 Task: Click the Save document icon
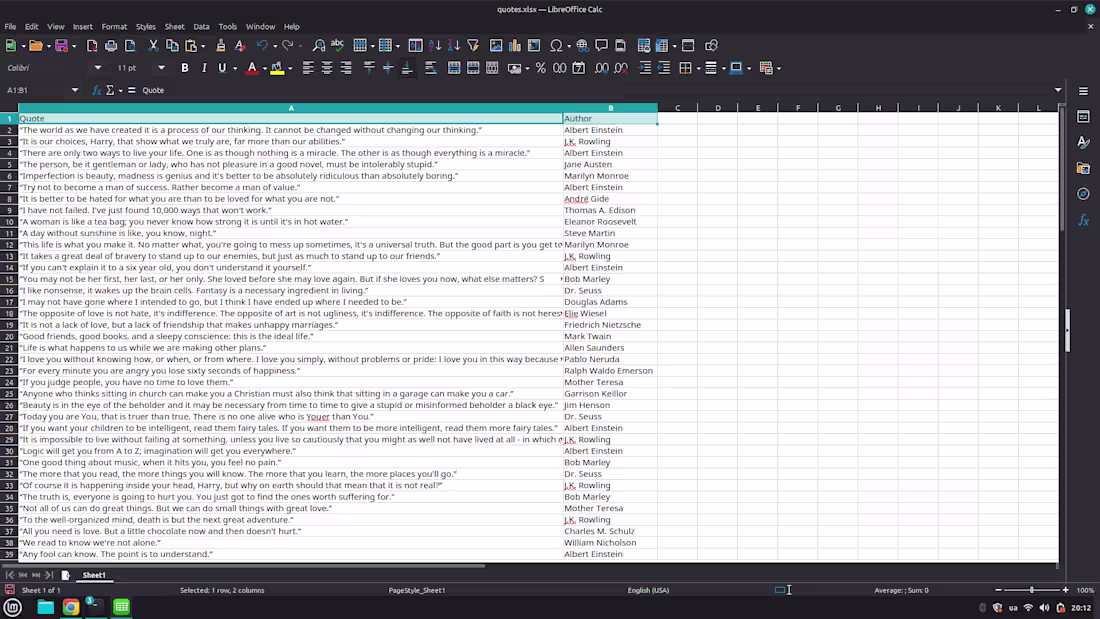(x=61, y=46)
